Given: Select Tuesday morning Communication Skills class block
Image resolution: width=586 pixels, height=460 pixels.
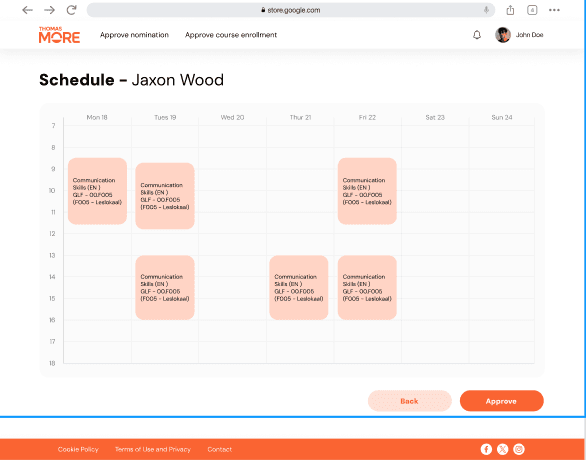Looking at the screenshot, I should pyautogui.click(x=165, y=196).
